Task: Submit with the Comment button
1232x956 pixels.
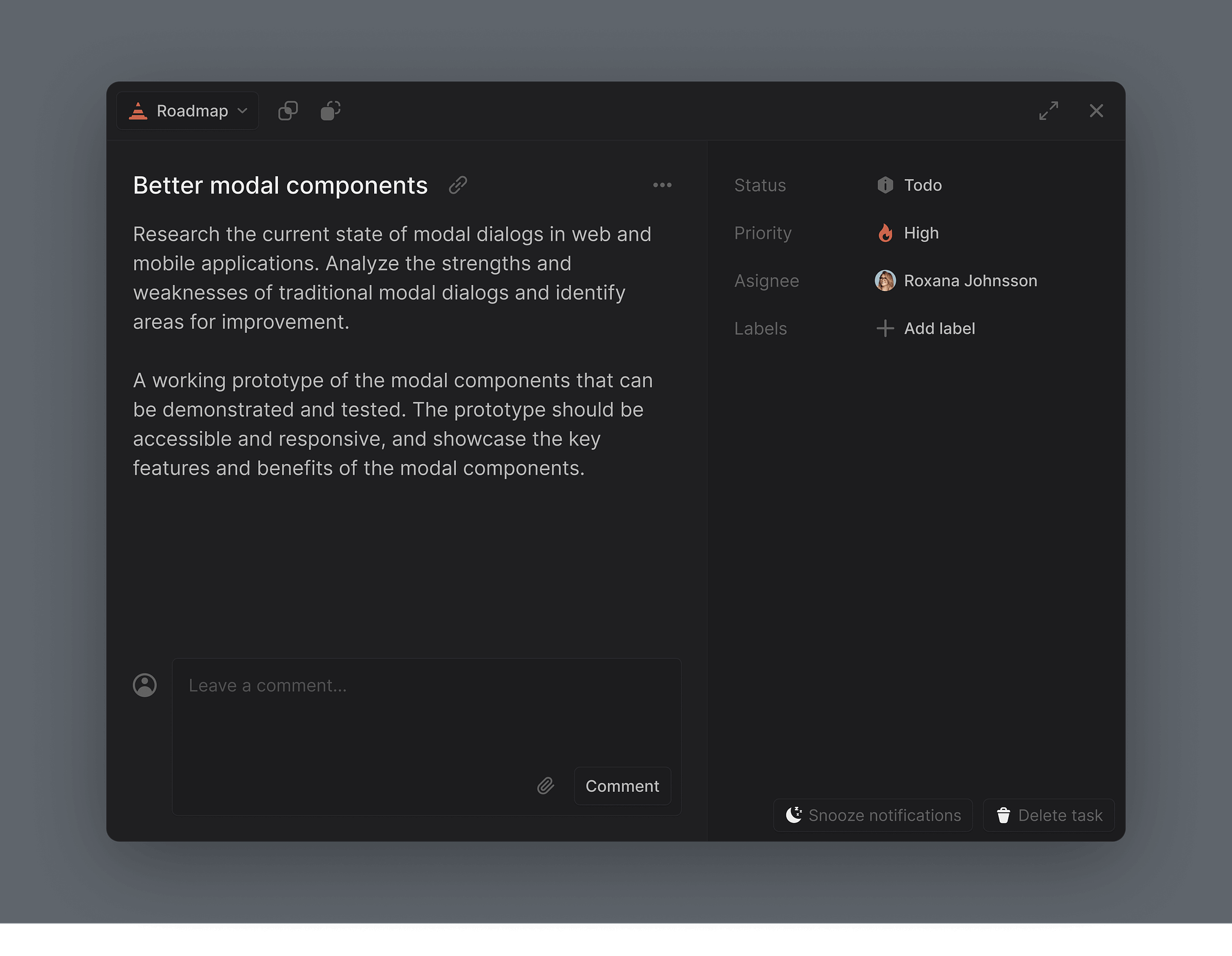Action: tap(623, 786)
